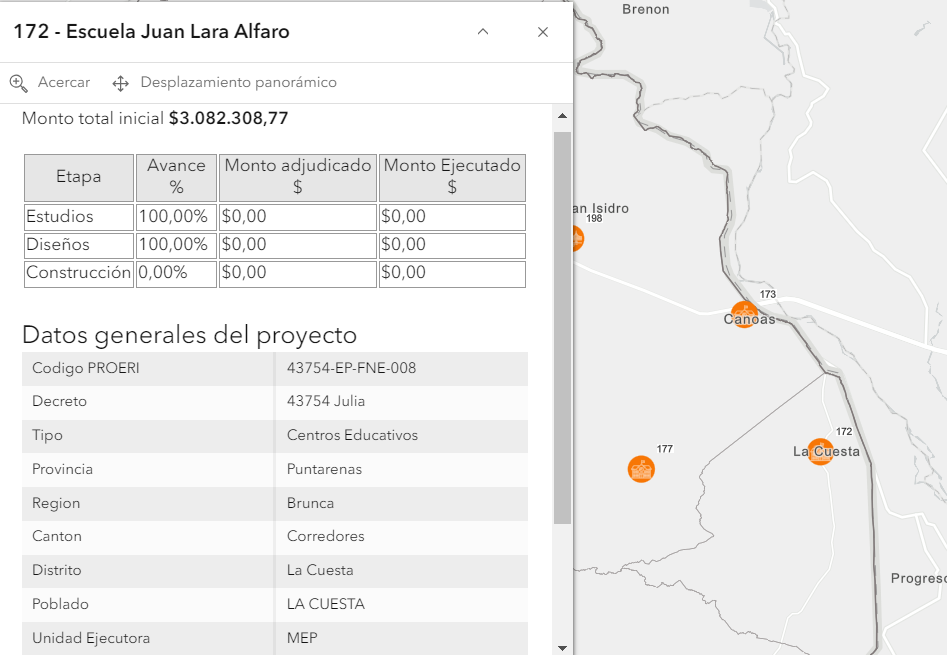Click the value 'Centros Educativos'
Screen dimensions: 947x655
click(352, 435)
